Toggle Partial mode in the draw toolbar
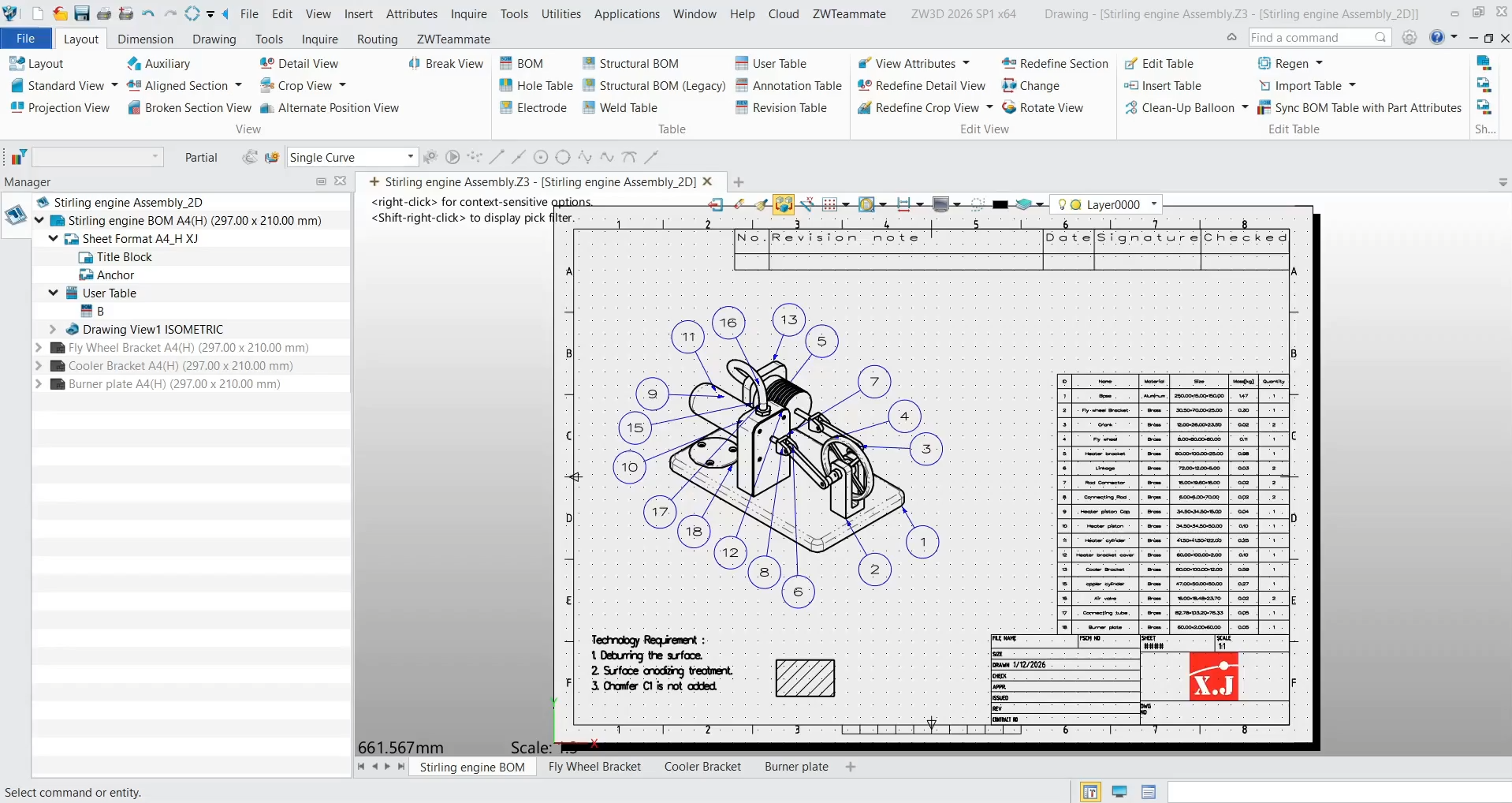This screenshot has height=803, width=1512. (x=200, y=157)
